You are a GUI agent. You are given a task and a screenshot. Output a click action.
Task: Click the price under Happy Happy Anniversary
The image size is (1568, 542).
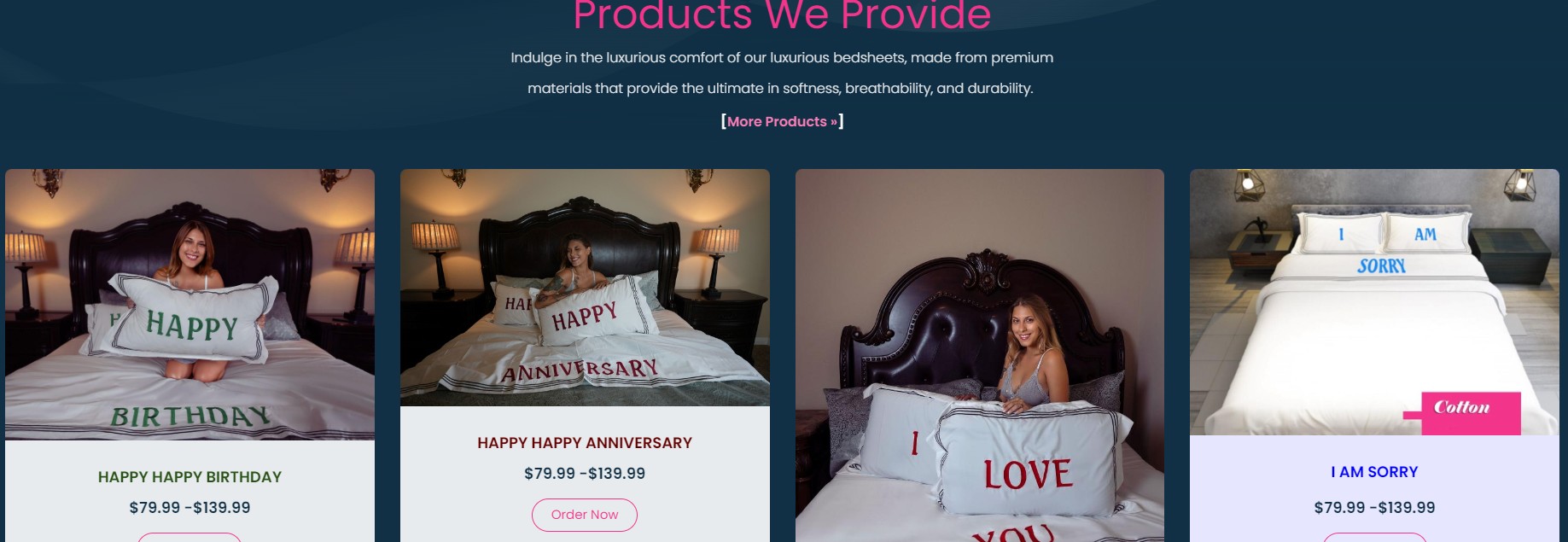click(x=585, y=473)
